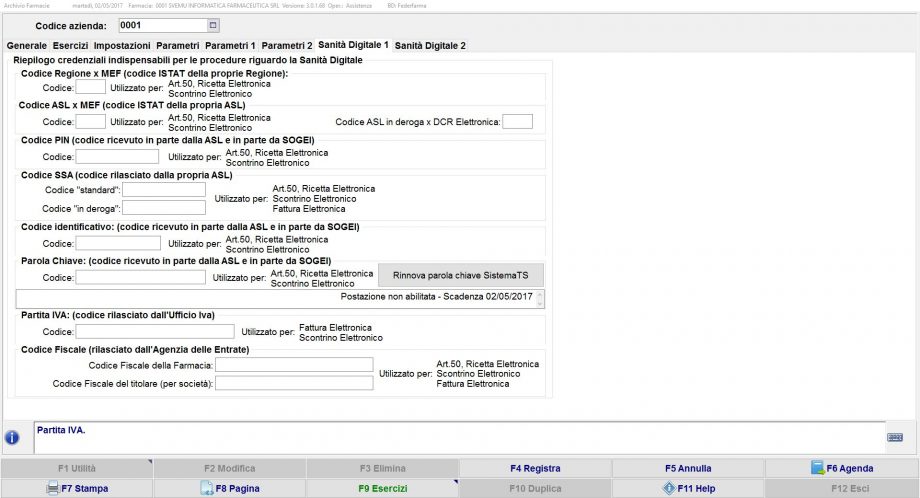Expand the F9 Esercizi button

tap(383, 488)
